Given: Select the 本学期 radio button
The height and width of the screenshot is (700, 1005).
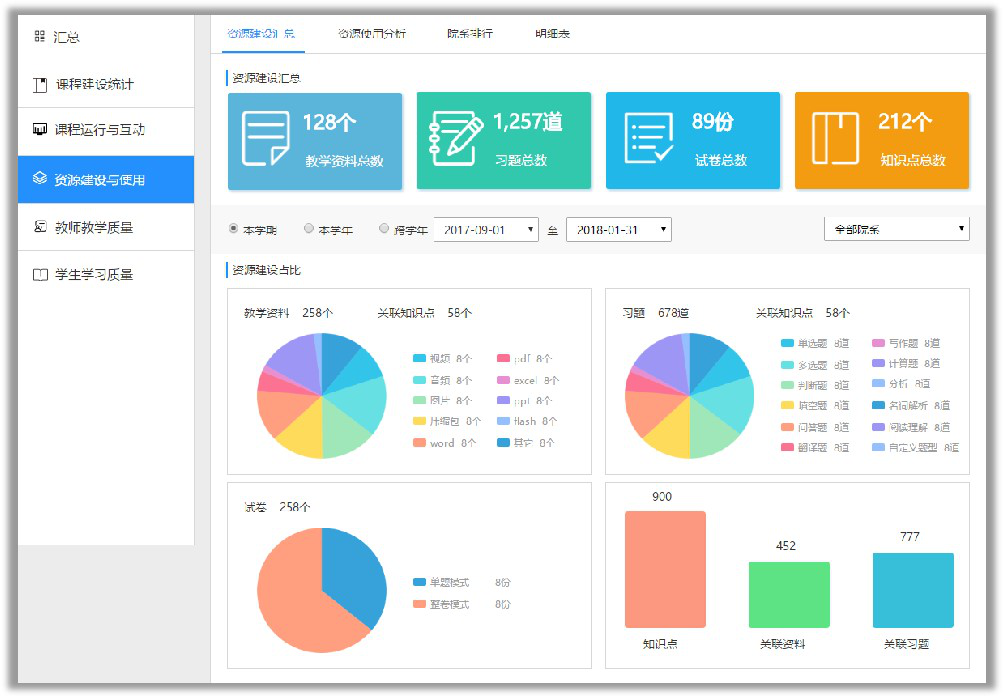Looking at the screenshot, I should (x=234, y=229).
